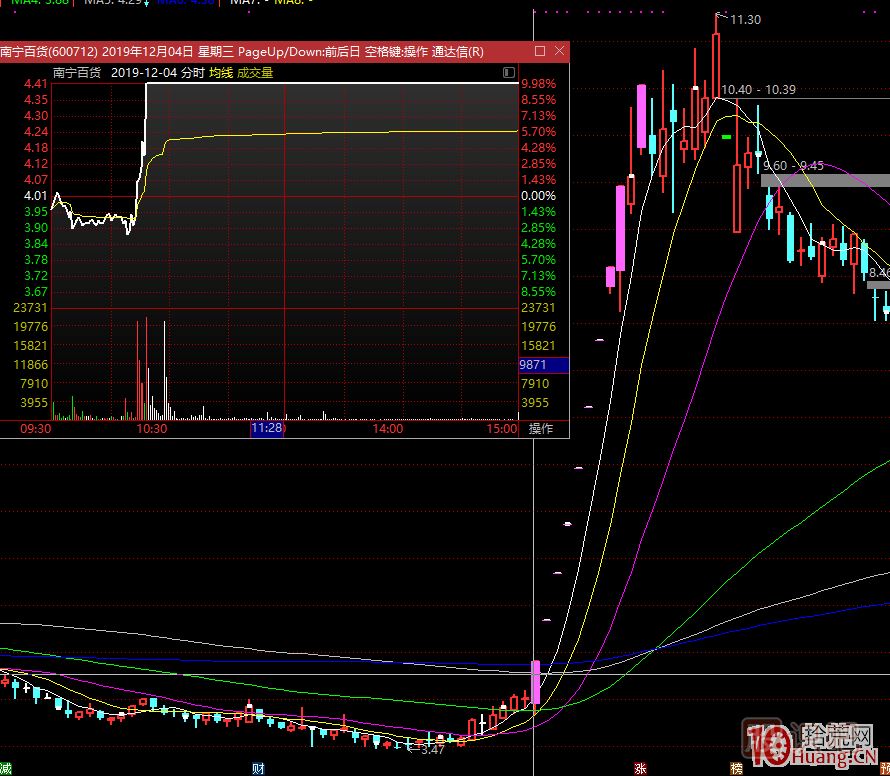890x776 pixels.
Task: Select the 成交量 label in popup header
Action: [255, 73]
